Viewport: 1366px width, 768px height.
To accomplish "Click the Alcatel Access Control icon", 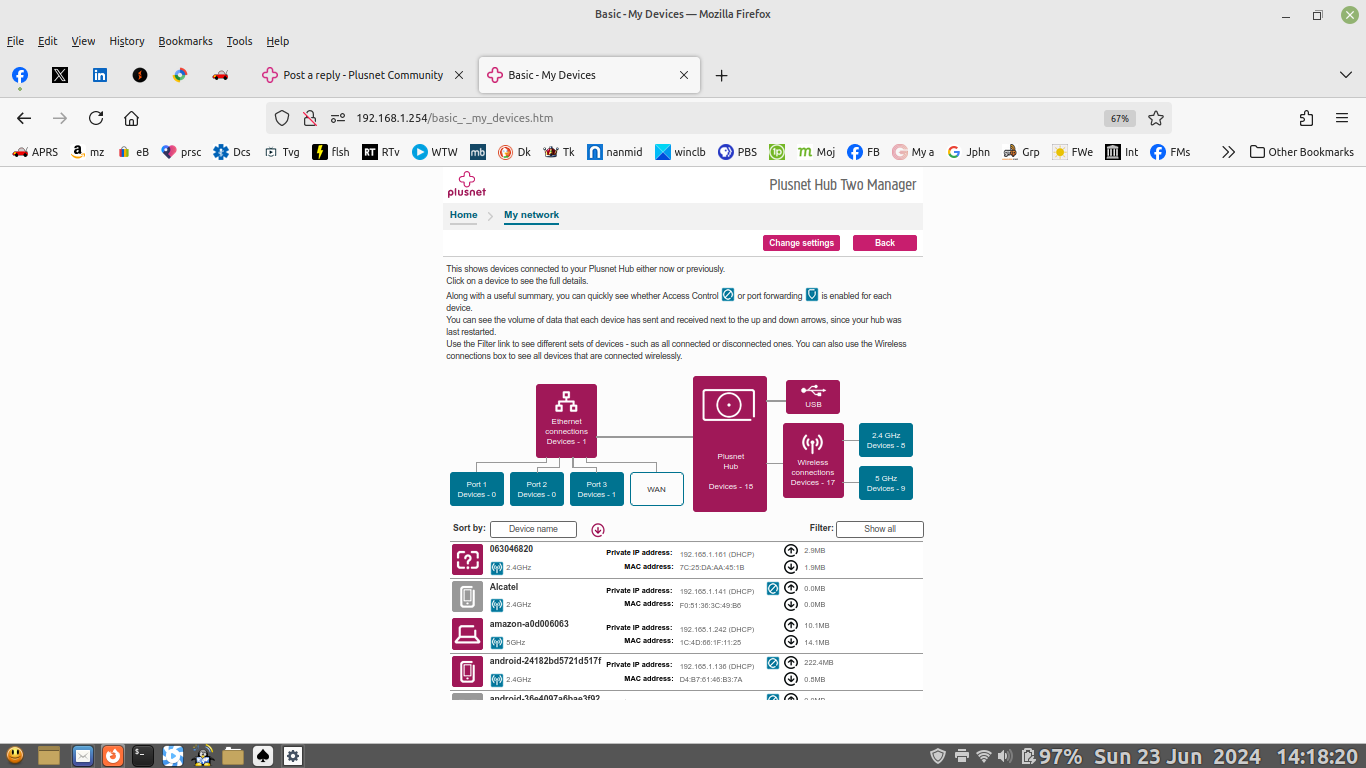I will click(x=773, y=588).
